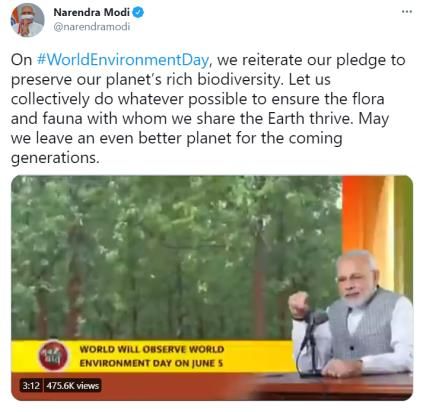The width and height of the screenshot is (423, 412).
Task: Click the round red logo in video banner
Action: coord(53,355)
